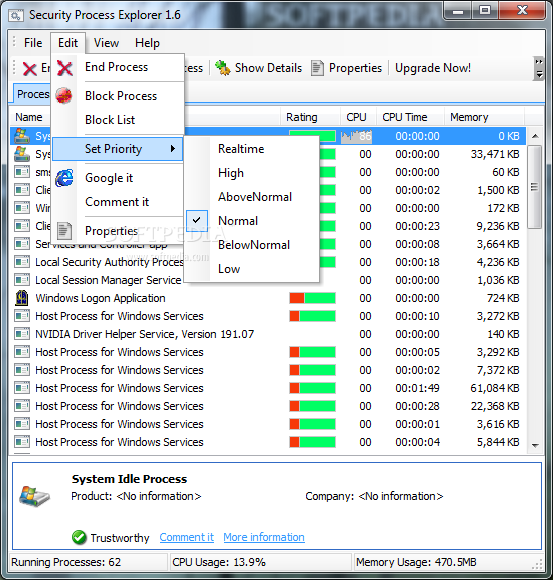Click End Process in Edit menu
Viewport: 553px width, 580px height.
tap(118, 68)
